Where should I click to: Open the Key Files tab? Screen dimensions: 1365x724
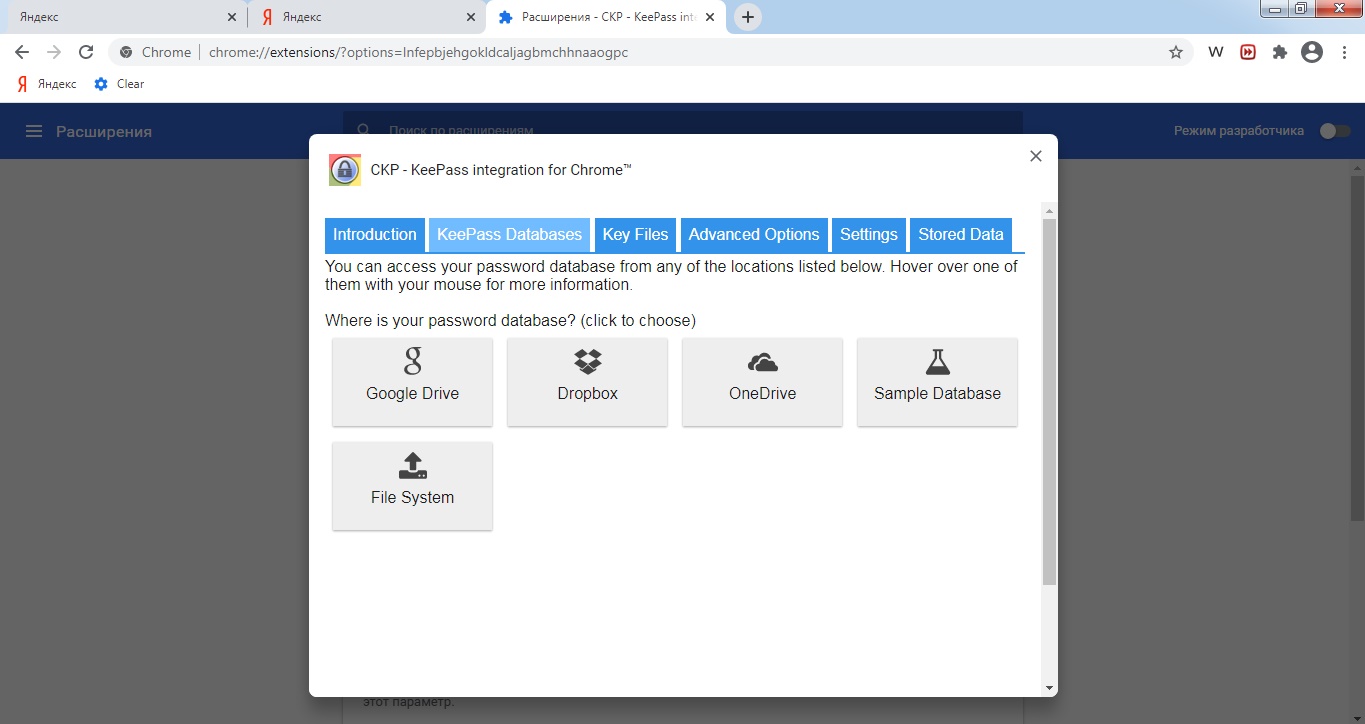[635, 235]
